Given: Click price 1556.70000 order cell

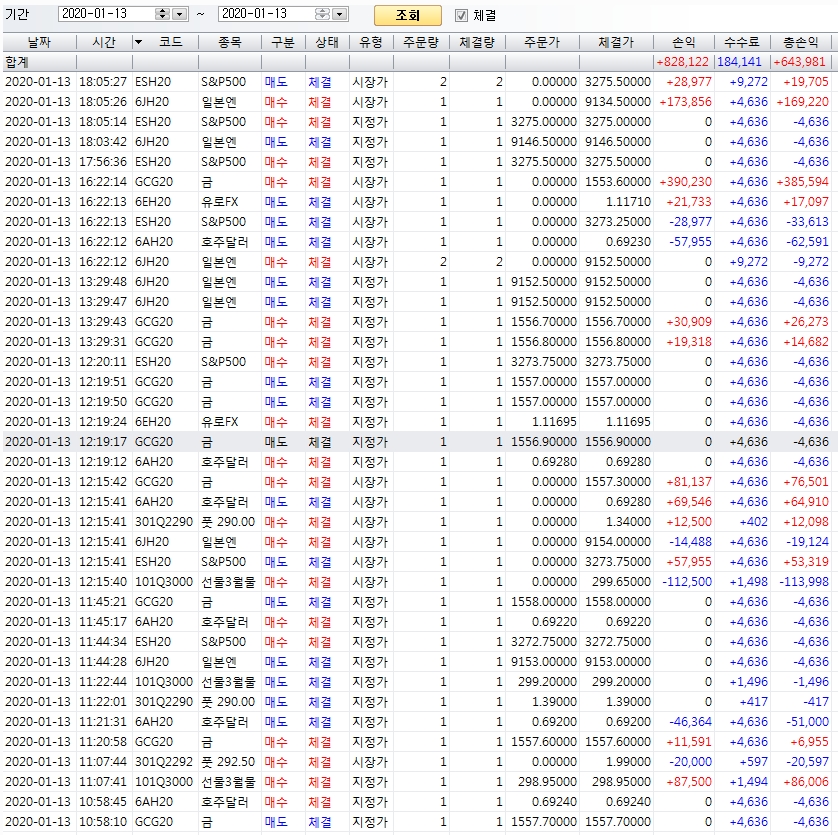Looking at the screenshot, I should [x=544, y=322].
